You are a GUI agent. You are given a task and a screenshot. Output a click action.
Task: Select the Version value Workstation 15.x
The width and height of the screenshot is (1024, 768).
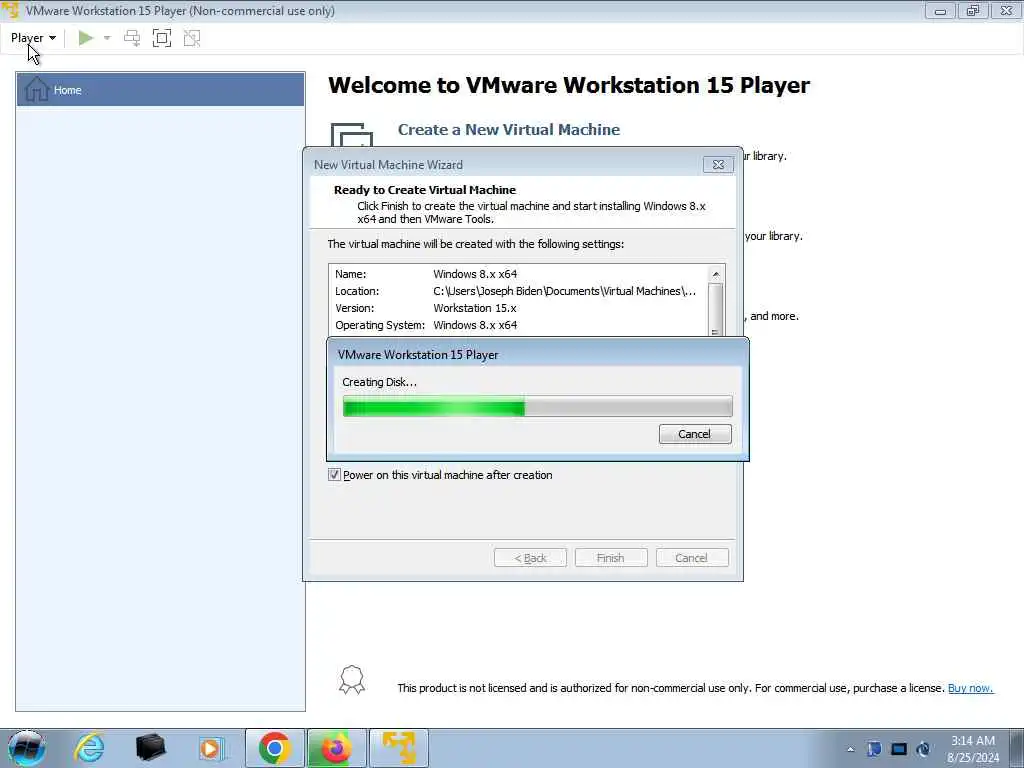(x=475, y=308)
